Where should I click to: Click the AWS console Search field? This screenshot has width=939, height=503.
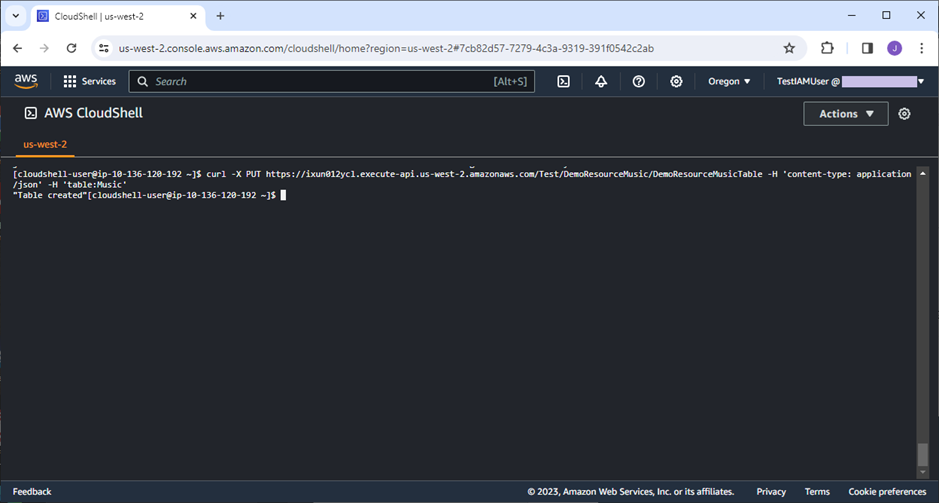point(331,81)
